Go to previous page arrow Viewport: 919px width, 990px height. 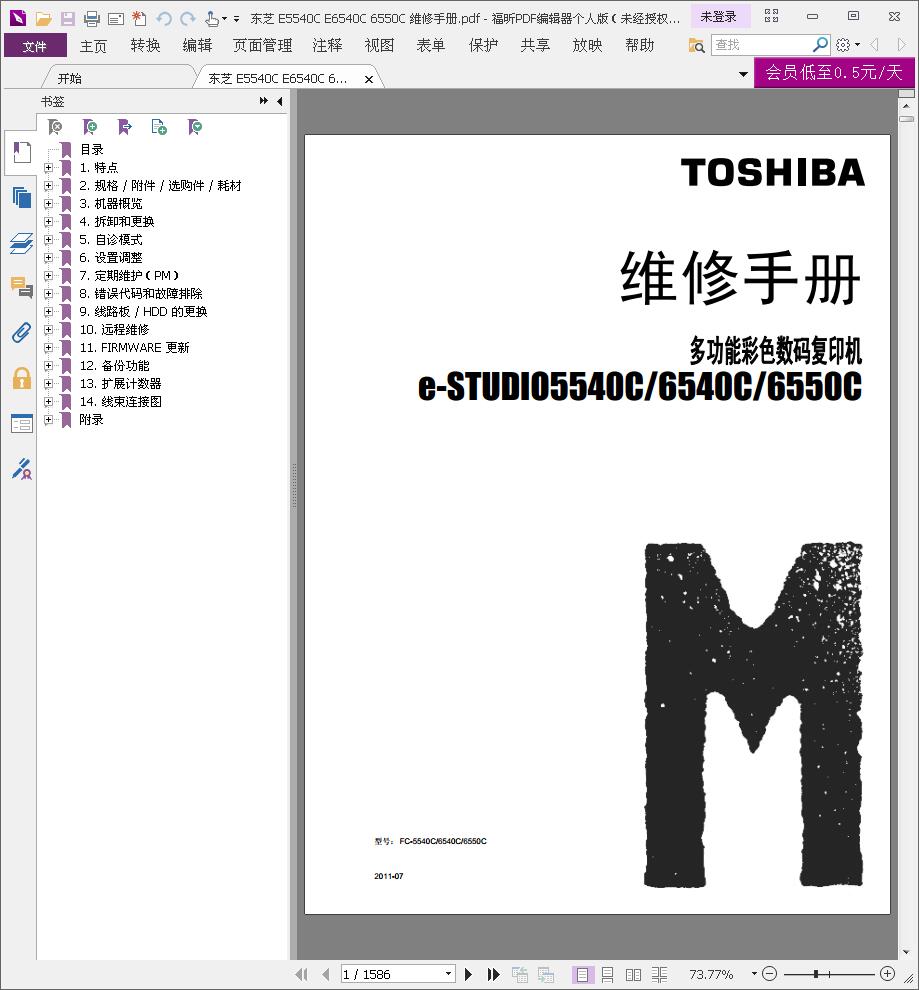[326, 974]
